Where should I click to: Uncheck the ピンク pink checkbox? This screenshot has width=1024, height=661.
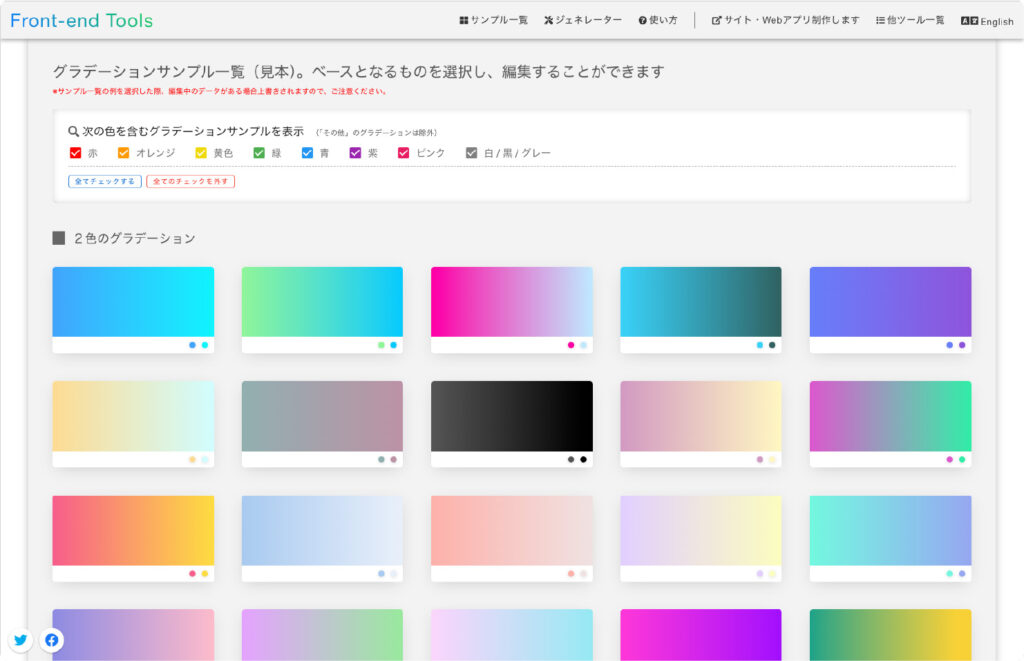point(404,153)
